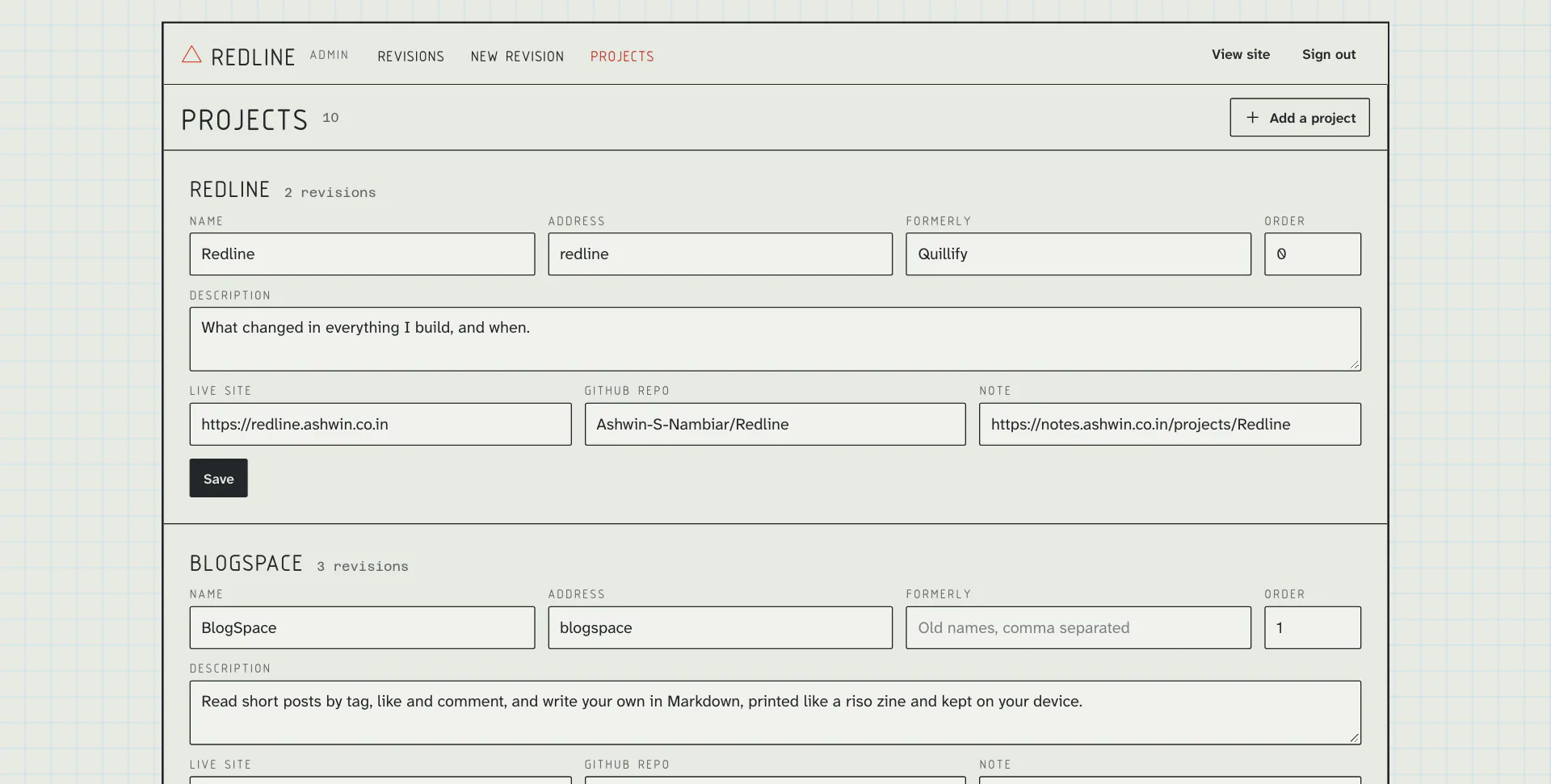Focus the Redline Name field
The image size is (1551, 784).
pyautogui.click(x=362, y=254)
